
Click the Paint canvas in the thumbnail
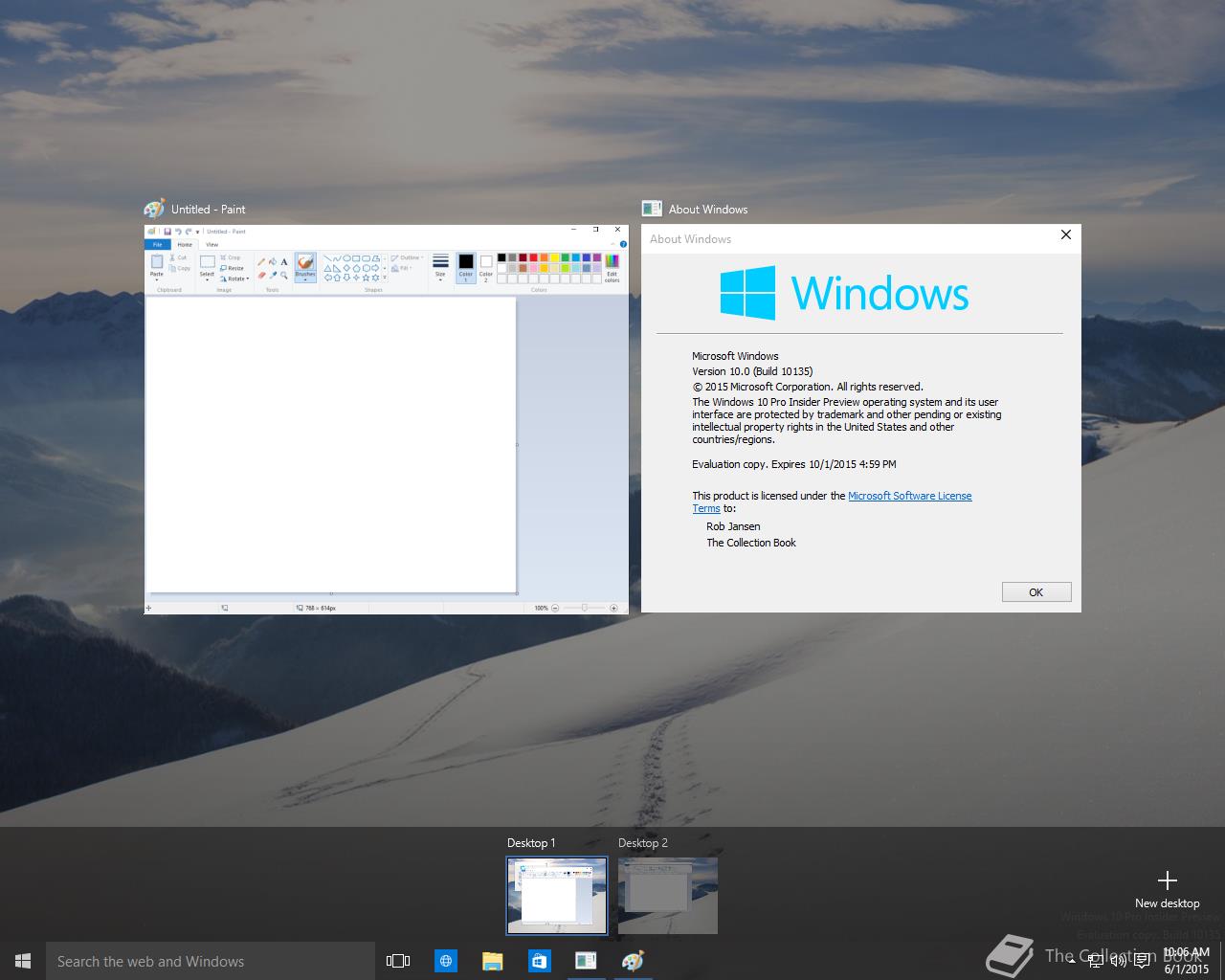point(331,444)
